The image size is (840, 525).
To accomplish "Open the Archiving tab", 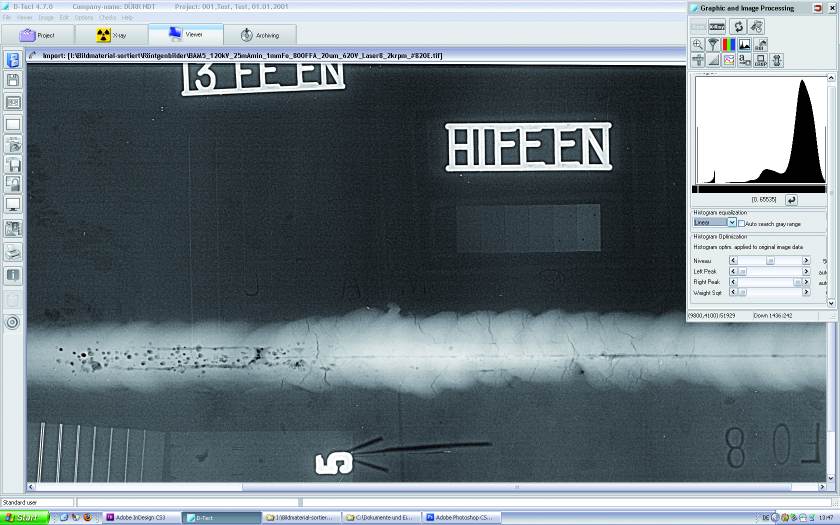I will point(260,35).
